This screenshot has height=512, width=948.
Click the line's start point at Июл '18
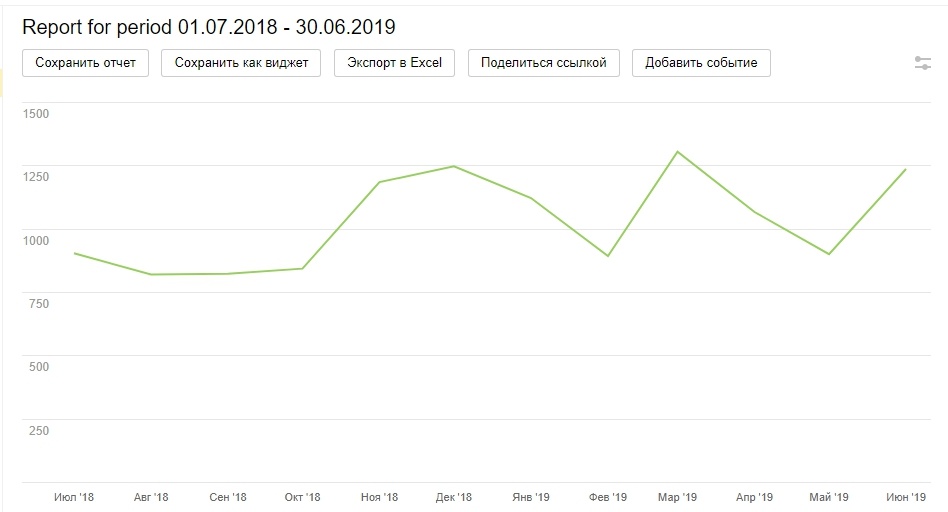(76, 253)
